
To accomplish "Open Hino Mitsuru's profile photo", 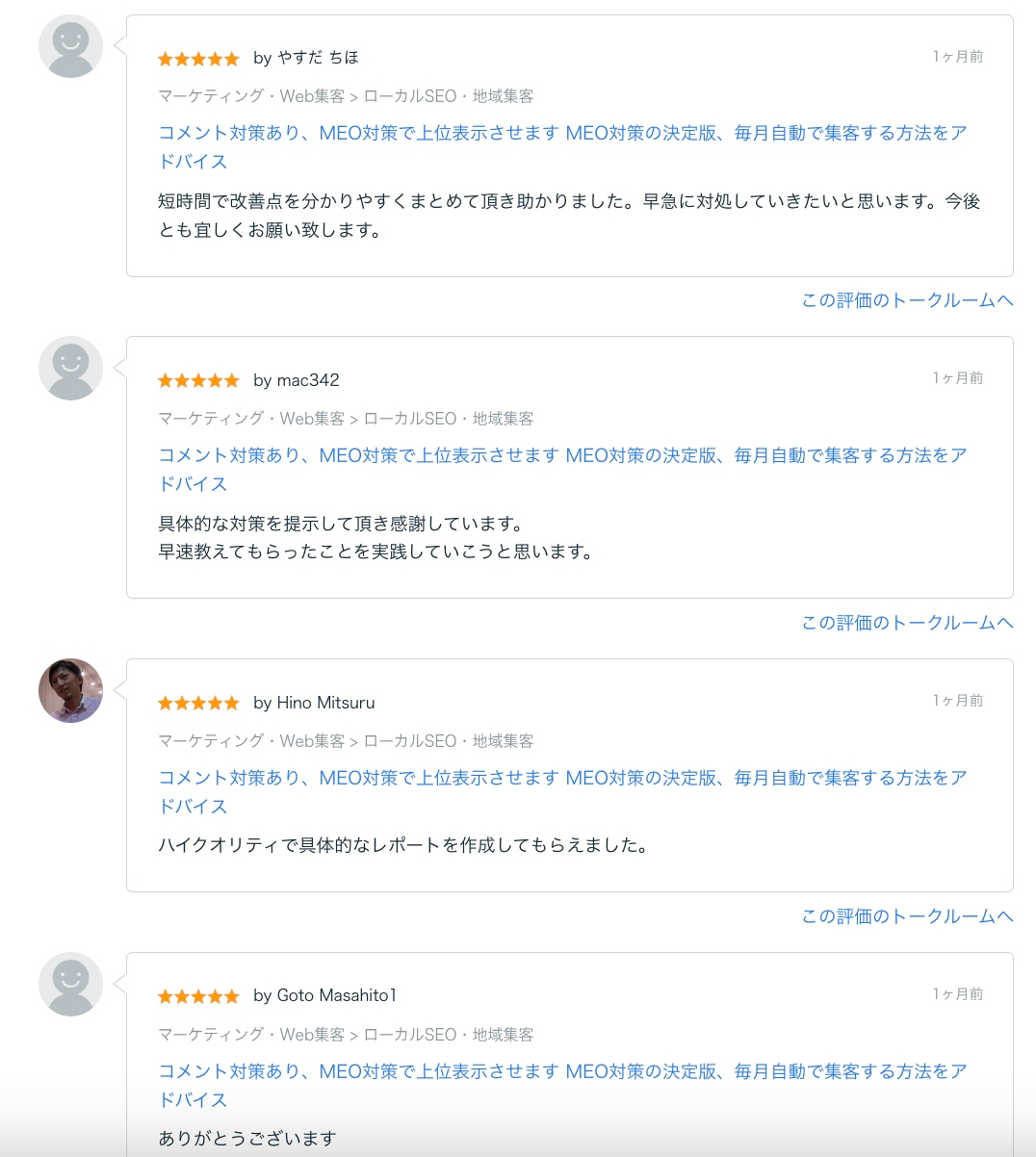I will [69, 690].
